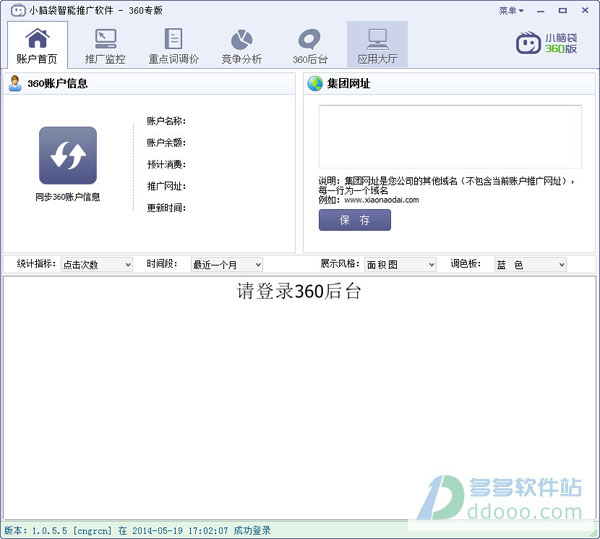Open the 重点词调价 tab

tap(173, 45)
